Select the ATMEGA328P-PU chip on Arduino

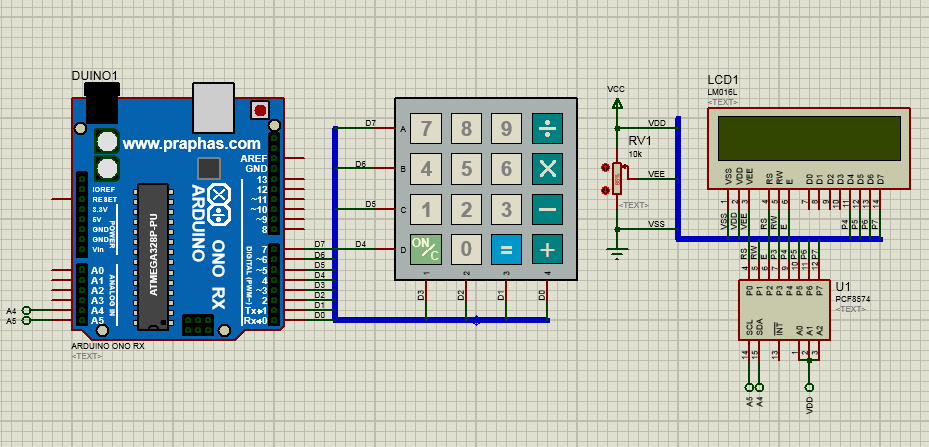(153, 256)
